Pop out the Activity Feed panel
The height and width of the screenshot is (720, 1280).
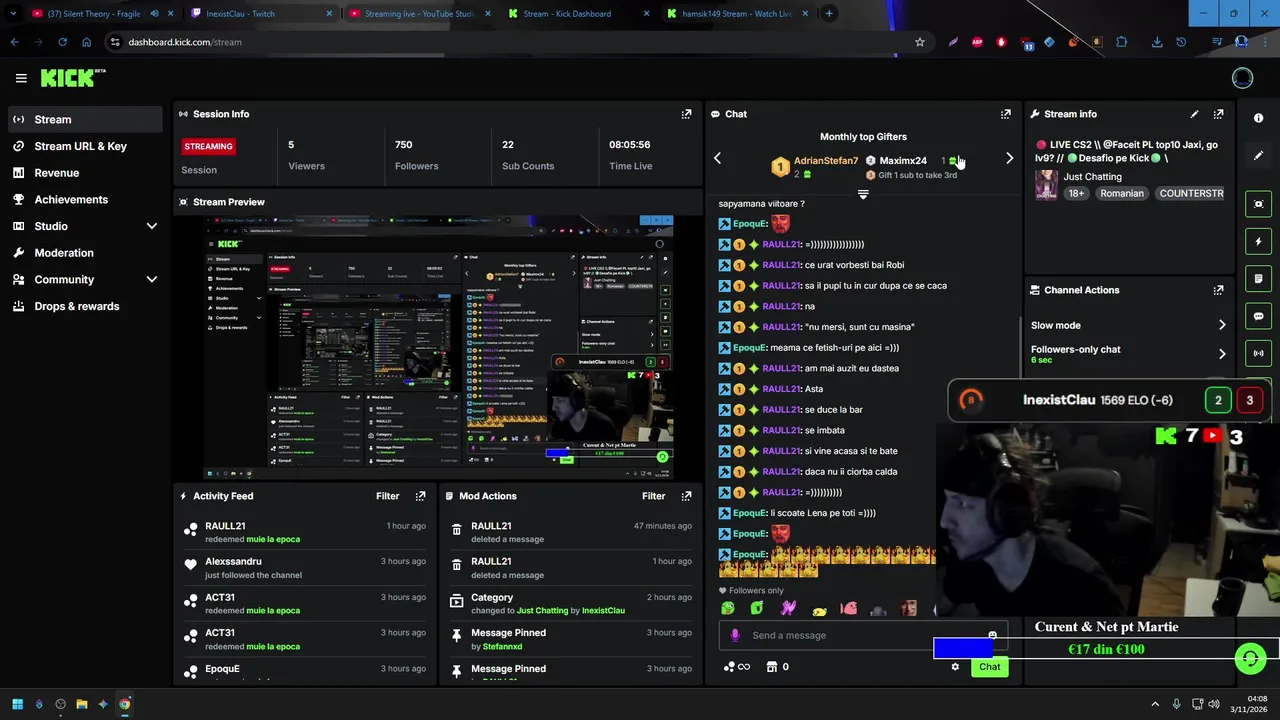420,496
